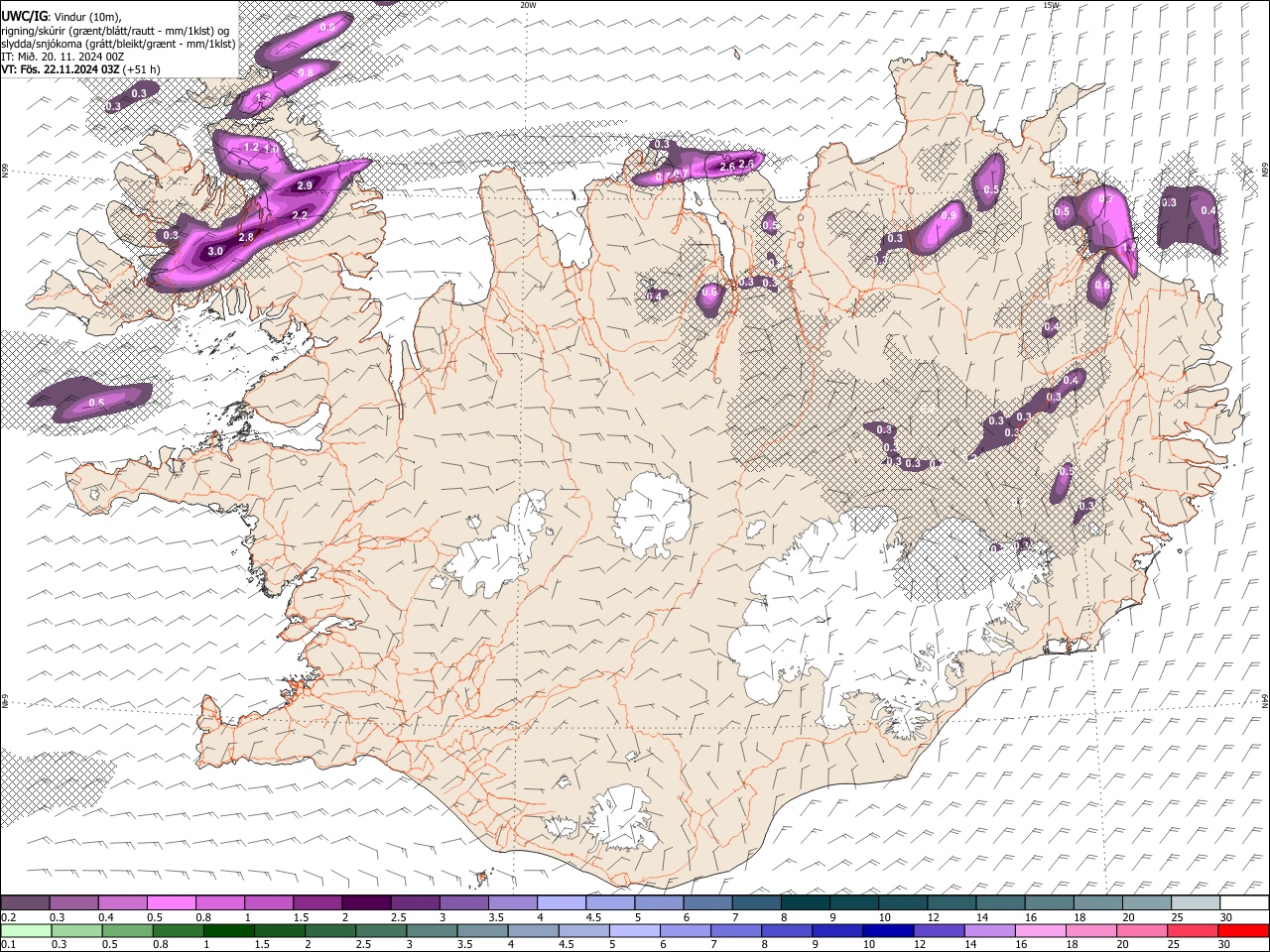Pick the white 30 swatch in upper legend row
This screenshot has height=952, width=1270.
click(1244, 902)
